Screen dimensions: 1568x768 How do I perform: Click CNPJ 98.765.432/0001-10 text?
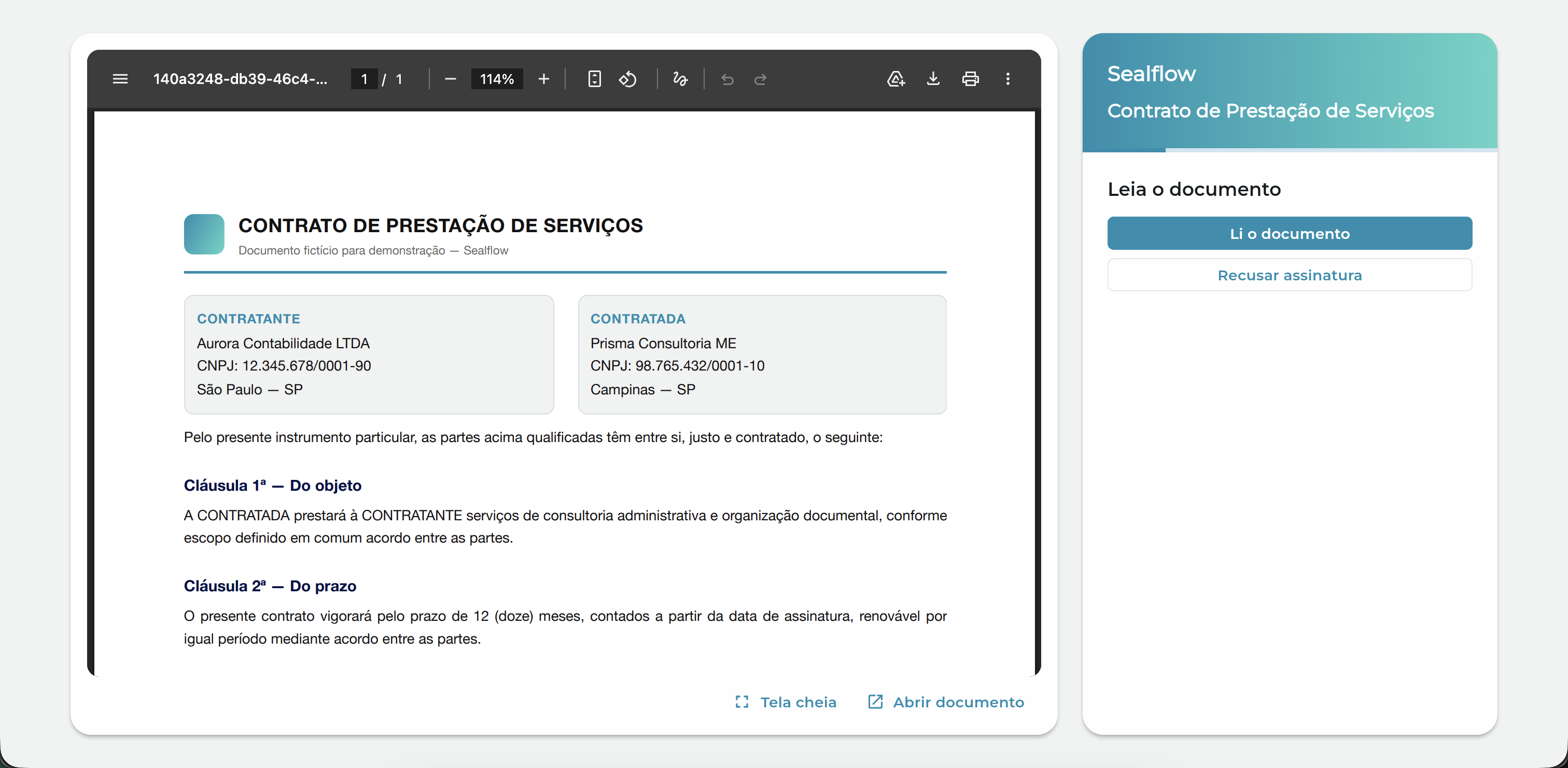(x=677, y=366)
